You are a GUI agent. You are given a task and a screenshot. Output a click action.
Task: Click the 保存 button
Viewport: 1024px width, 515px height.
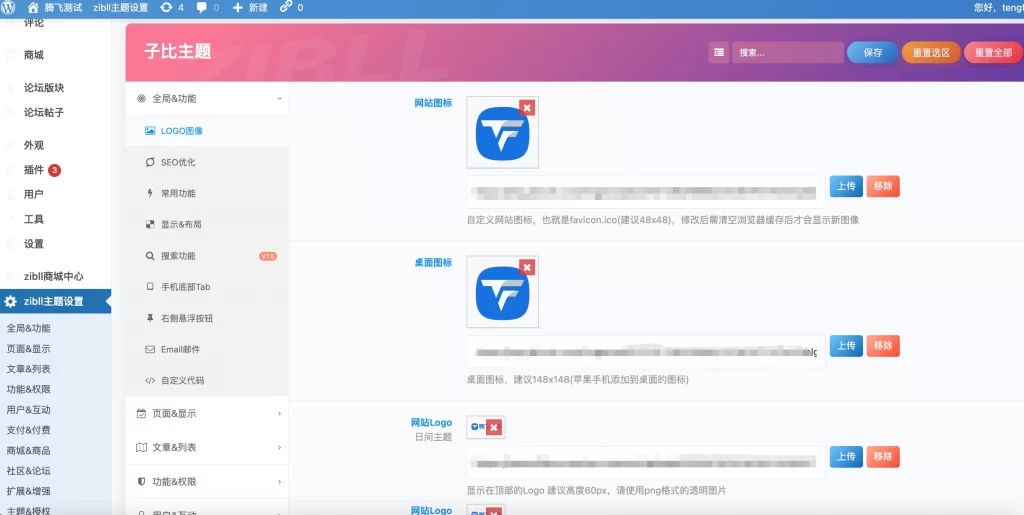[872, 53]
